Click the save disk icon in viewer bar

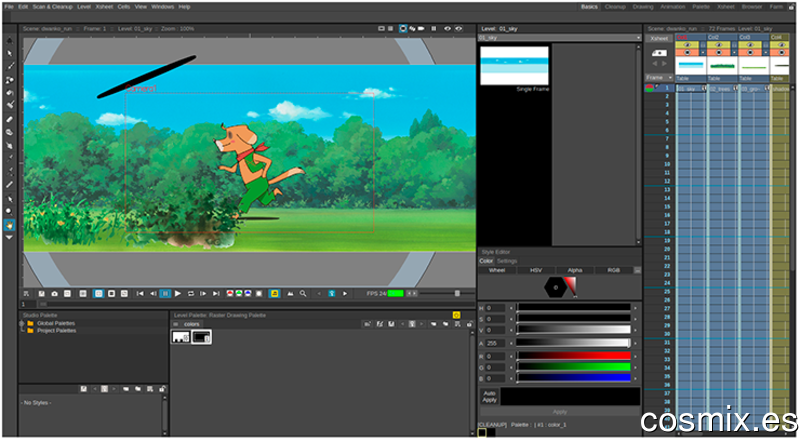click(42, 293)
